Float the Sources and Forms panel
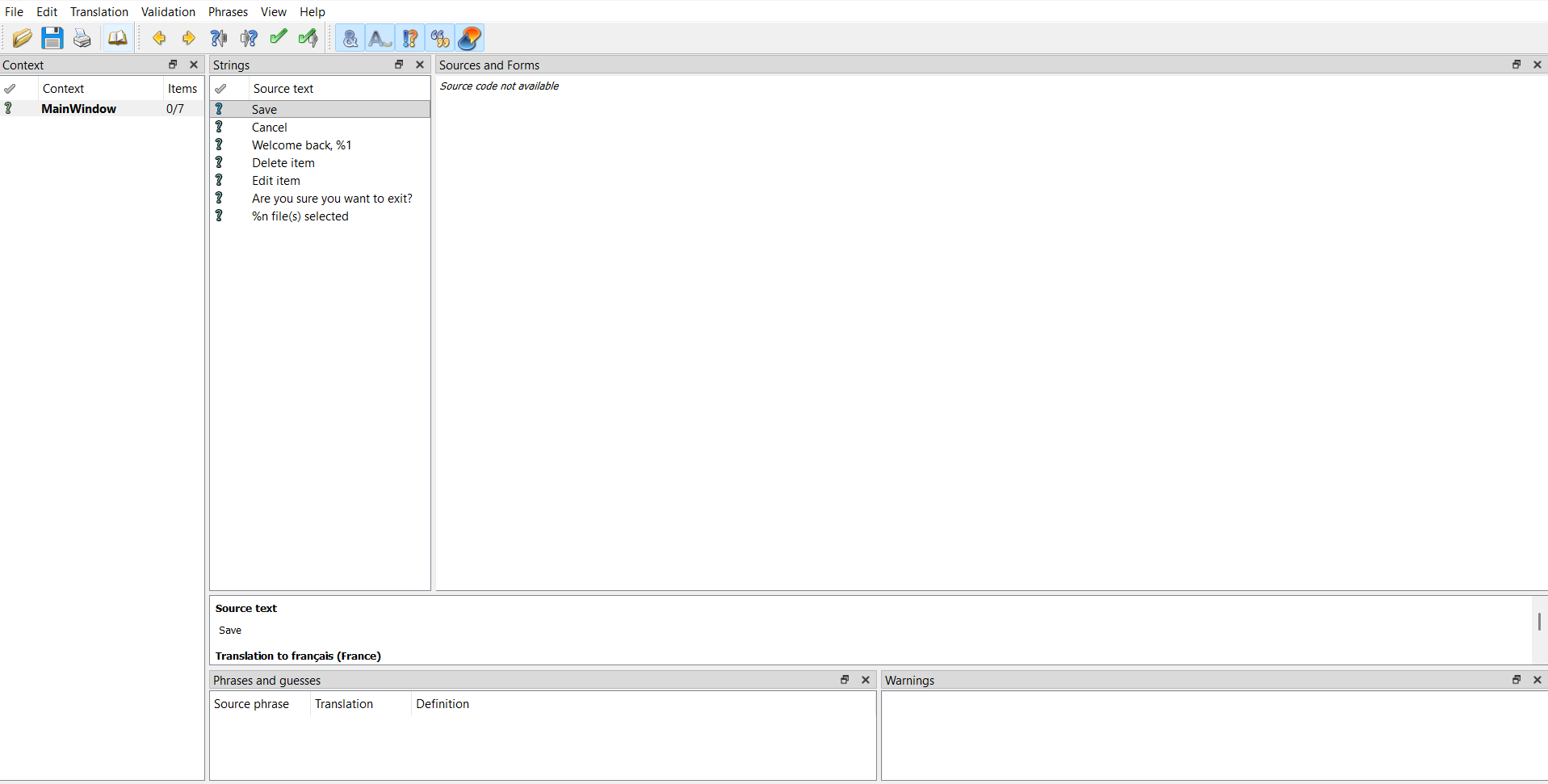 (1517, 65)
